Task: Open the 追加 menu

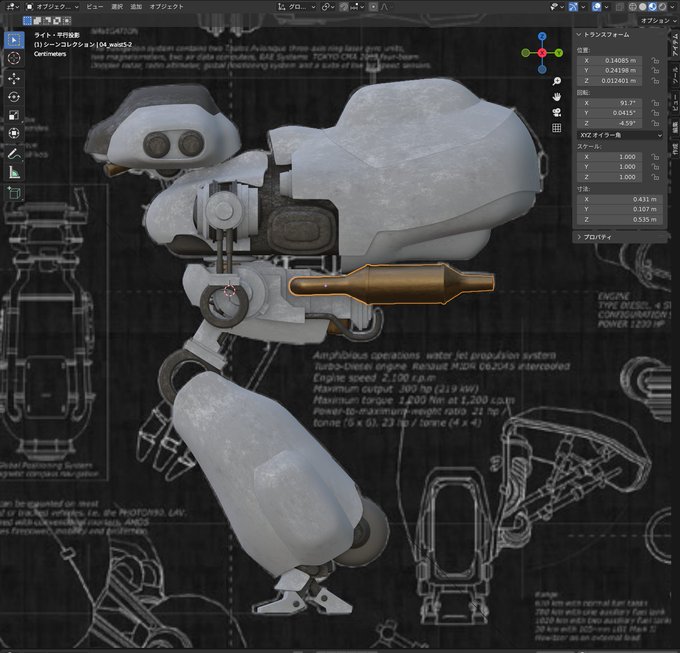Action: [x=136, y=7]
